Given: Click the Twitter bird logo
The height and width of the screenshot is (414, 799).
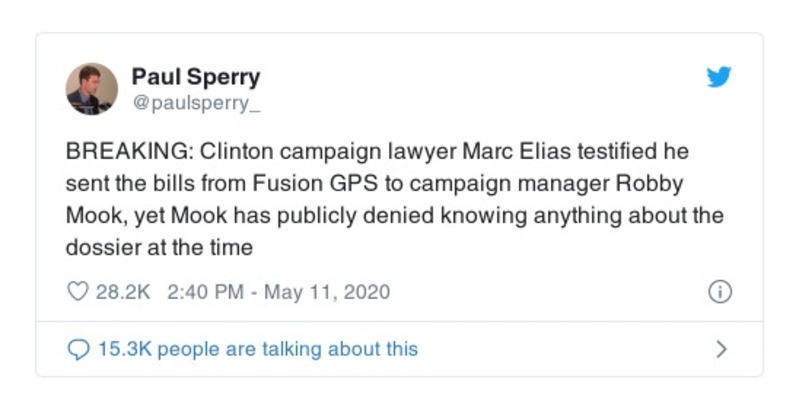Looking at the screenshot, I should (x=719, y=78).
